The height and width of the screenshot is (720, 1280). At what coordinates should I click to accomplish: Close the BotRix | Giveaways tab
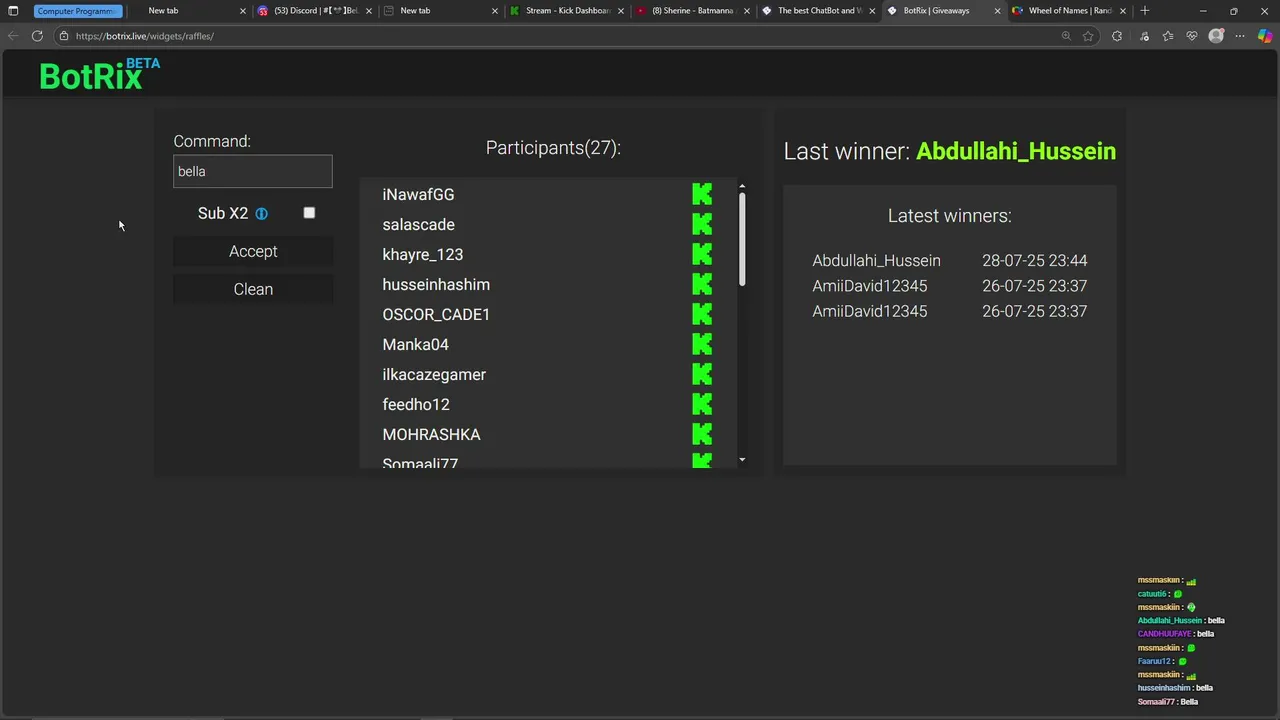(x=997, y=11)
